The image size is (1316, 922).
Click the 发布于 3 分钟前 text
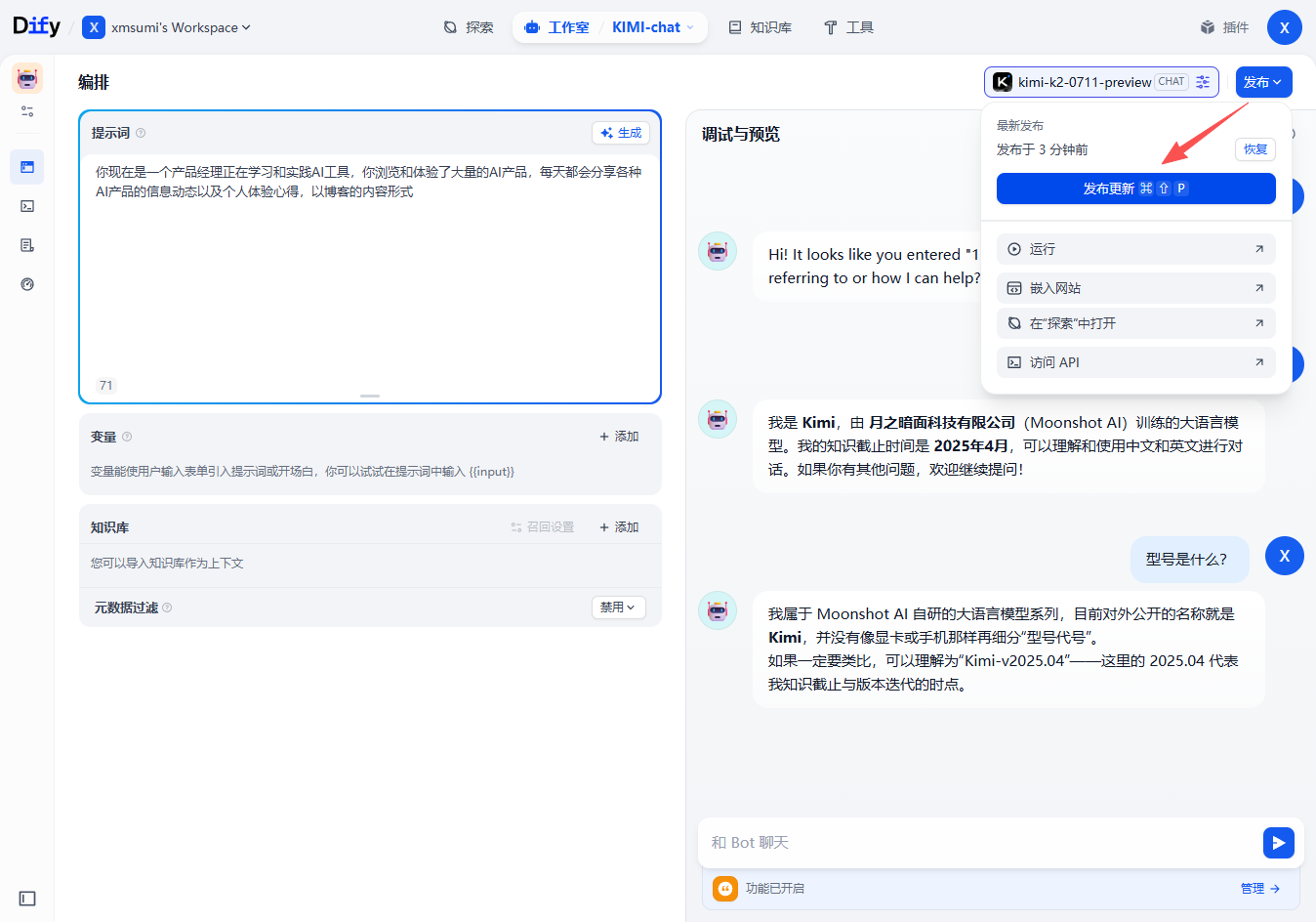(1042, 149)
